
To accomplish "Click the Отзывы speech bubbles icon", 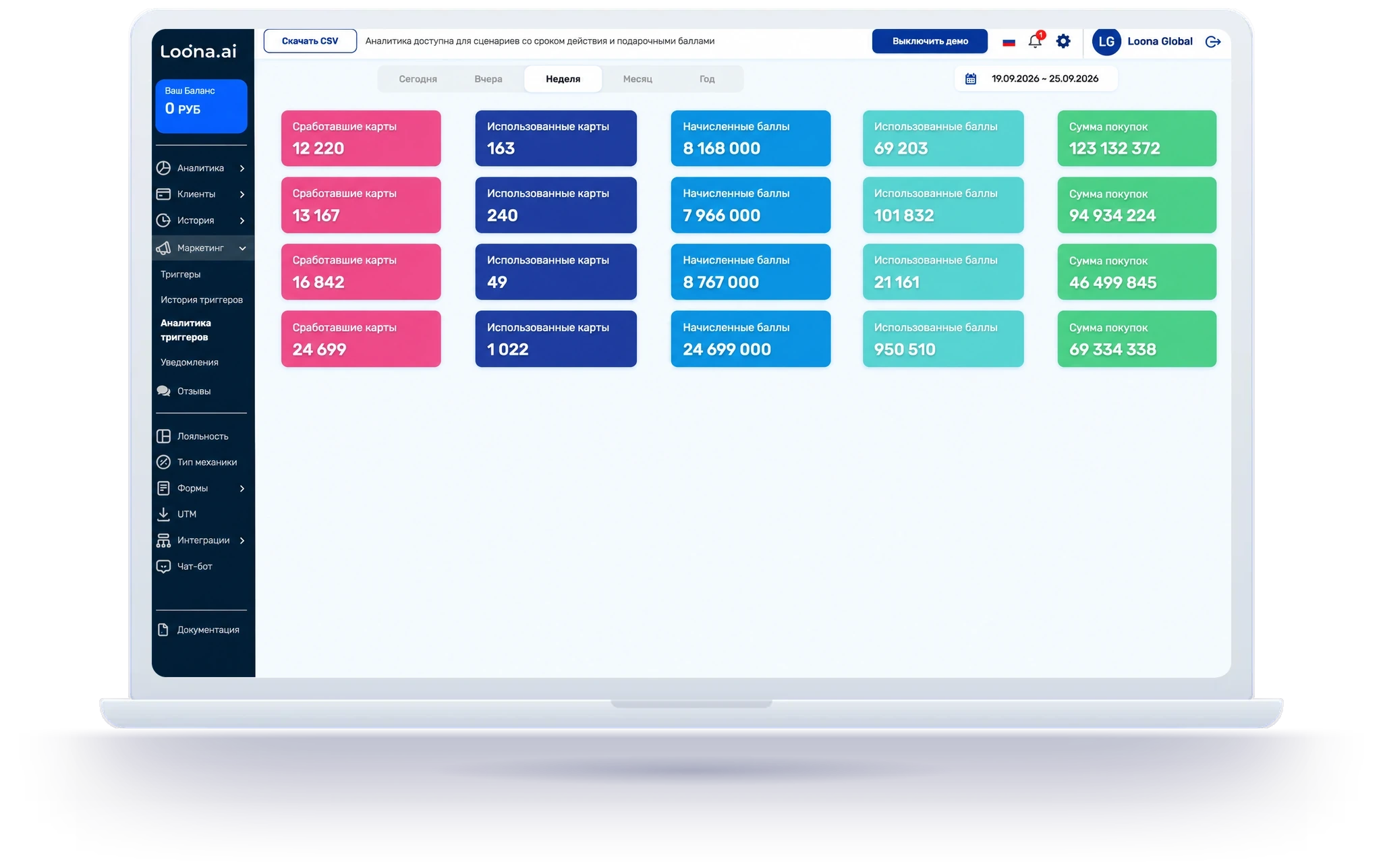I will (x=163, y=391).
